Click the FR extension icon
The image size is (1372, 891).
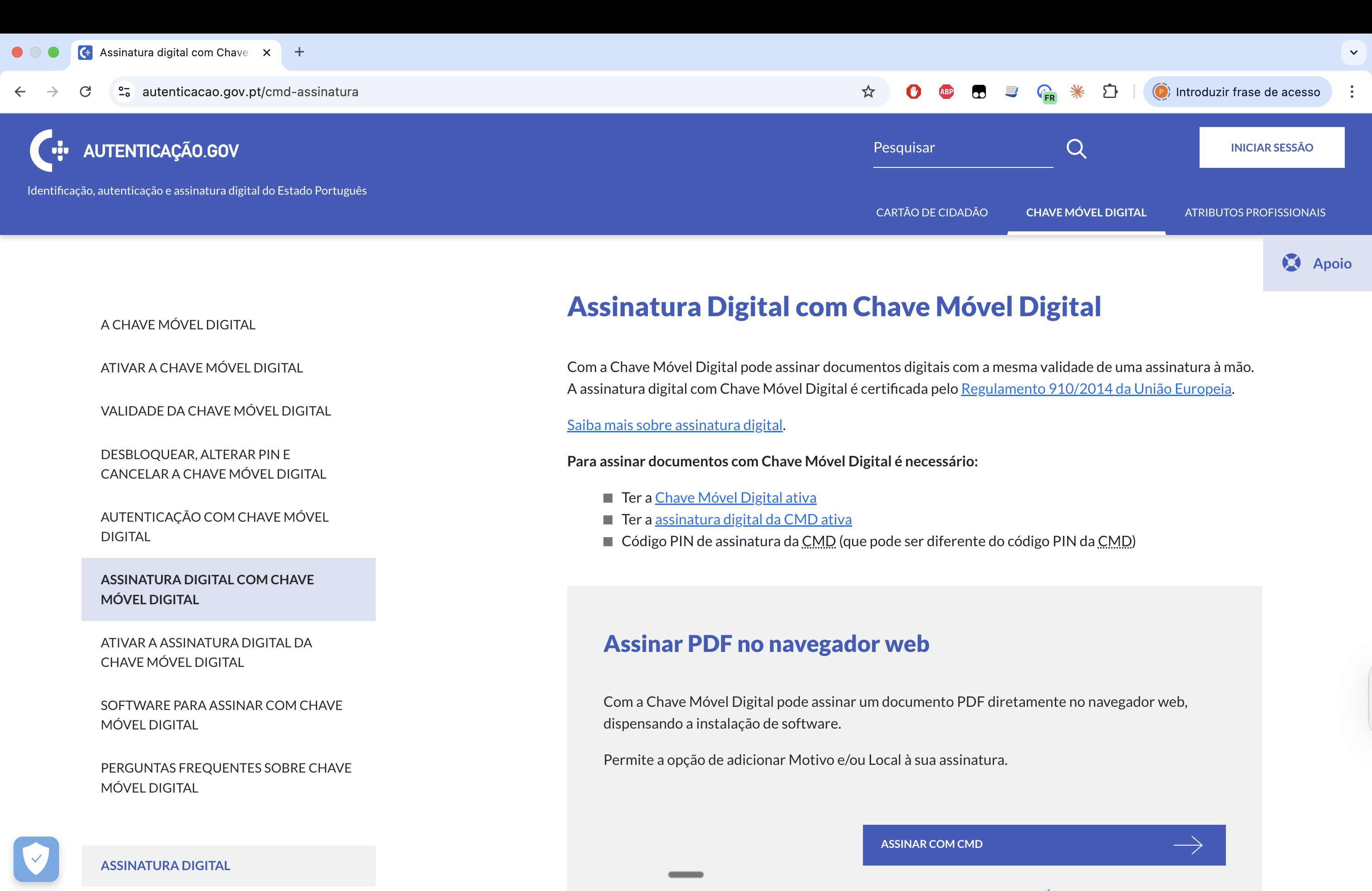(1047, 91)
